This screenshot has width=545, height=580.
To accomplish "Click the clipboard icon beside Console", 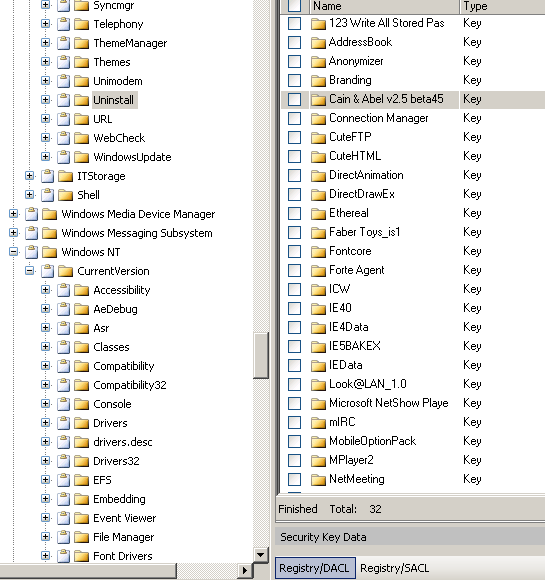I will tap(64, 404).
